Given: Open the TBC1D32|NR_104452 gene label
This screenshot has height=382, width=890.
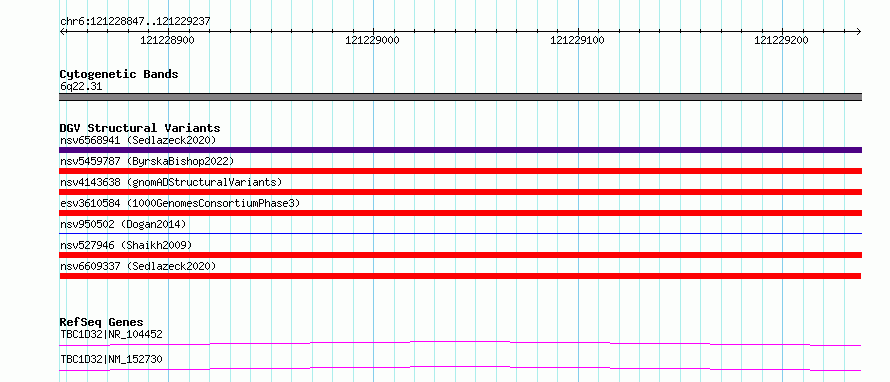Looking at the screenshot, I should point(111,334).
